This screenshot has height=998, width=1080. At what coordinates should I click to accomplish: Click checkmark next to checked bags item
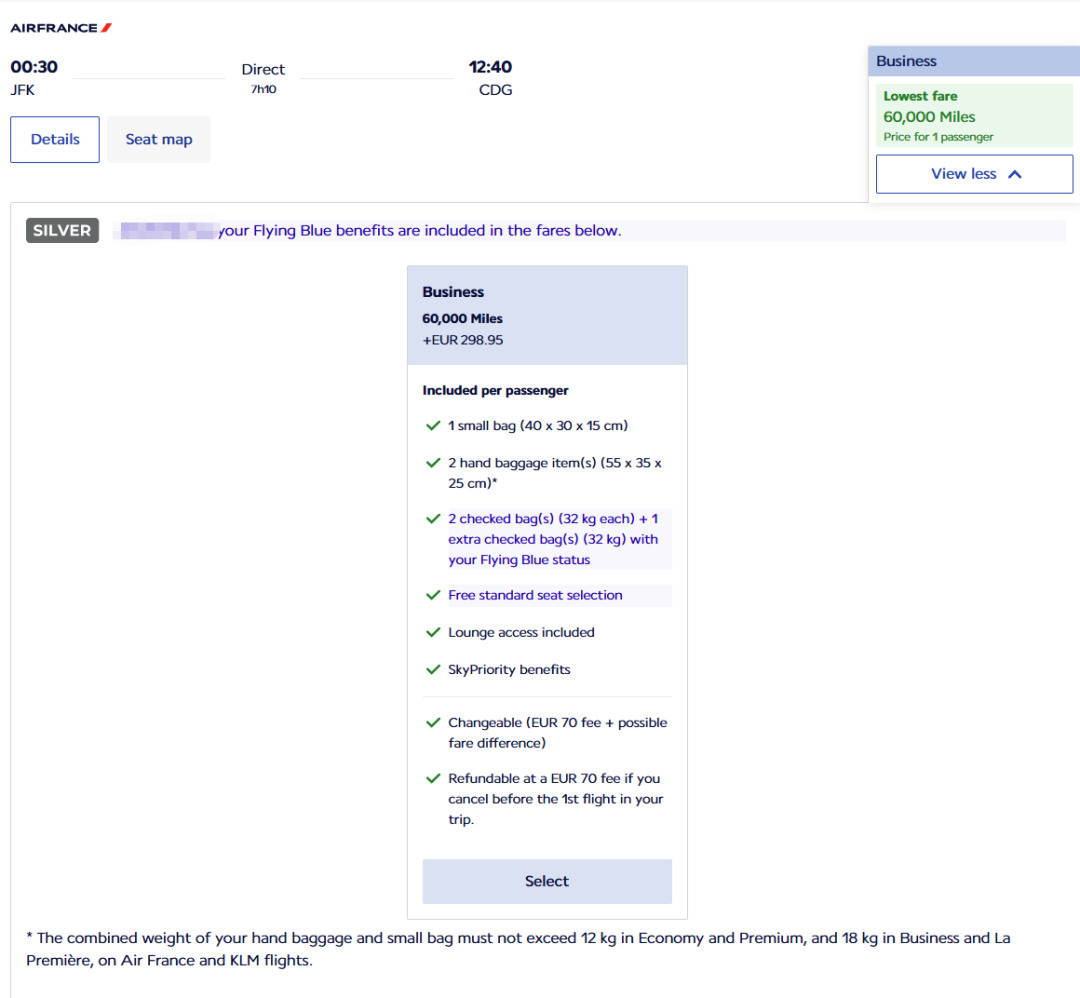[x=433, y=519]
